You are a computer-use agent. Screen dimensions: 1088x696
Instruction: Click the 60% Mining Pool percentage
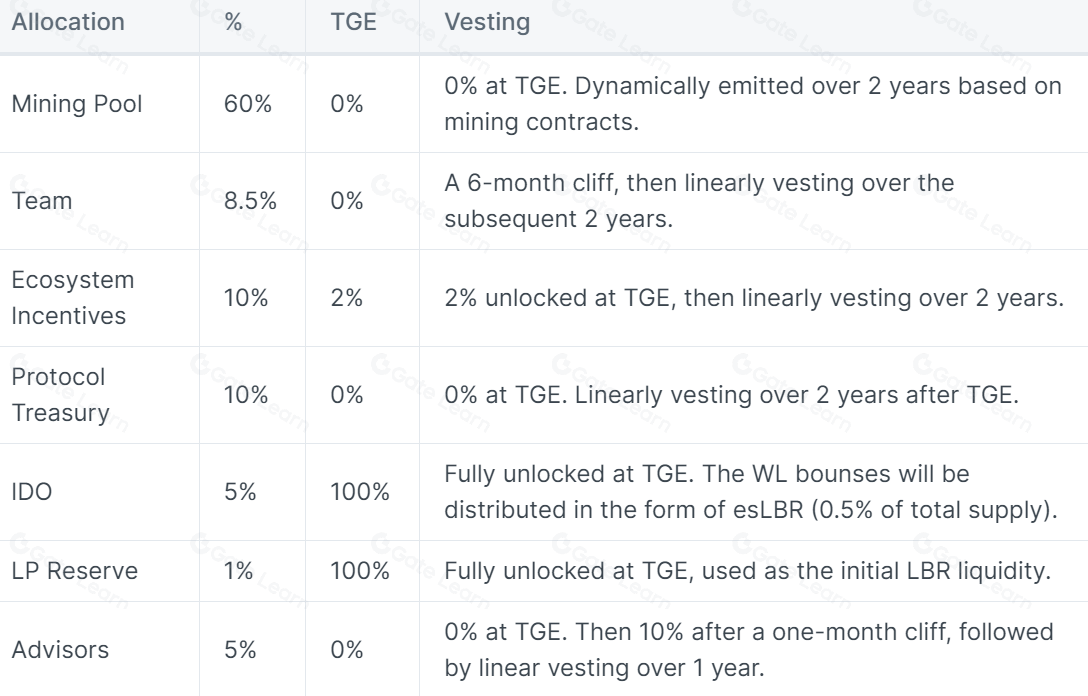pyautogui.click(x=247, y=104)
